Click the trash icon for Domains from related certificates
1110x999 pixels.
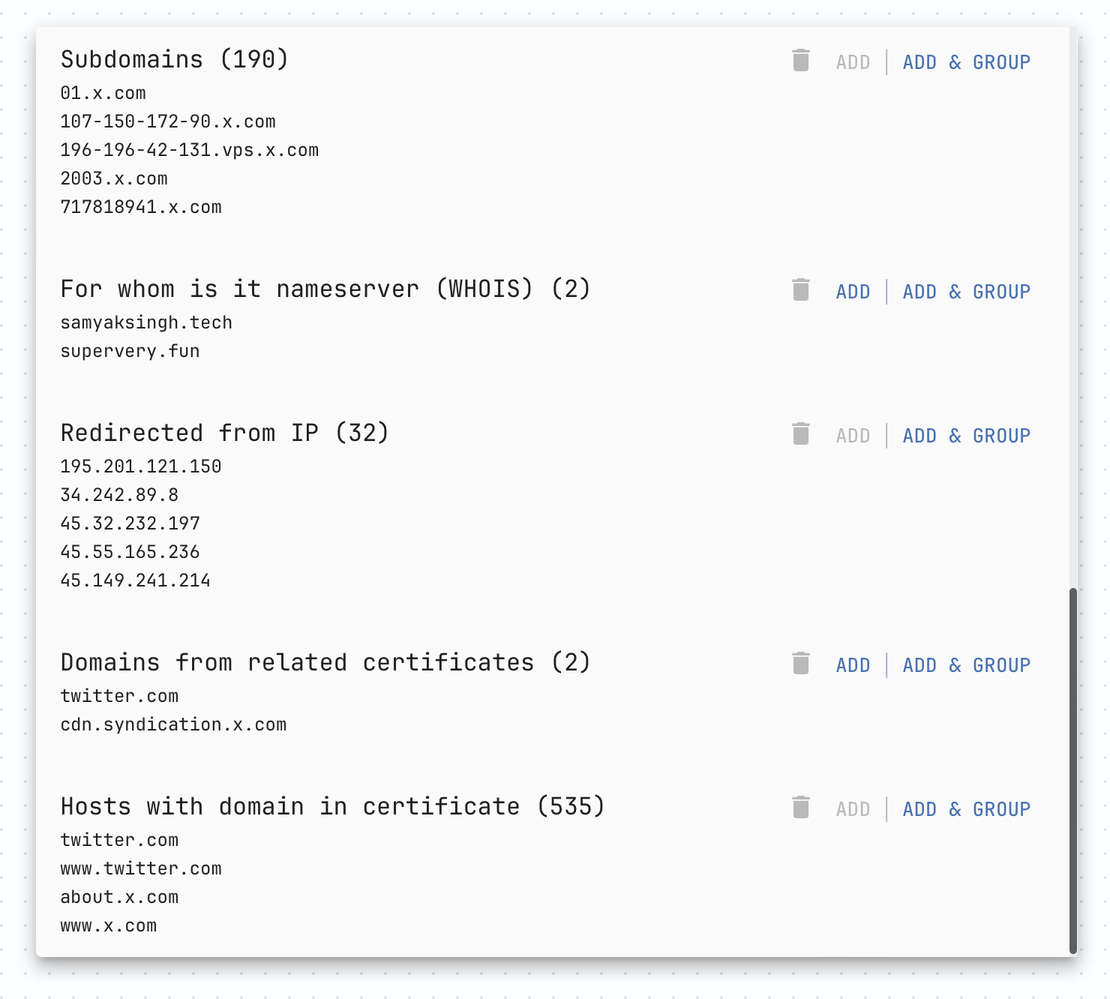pyautogui.click(x=801, y=664)
